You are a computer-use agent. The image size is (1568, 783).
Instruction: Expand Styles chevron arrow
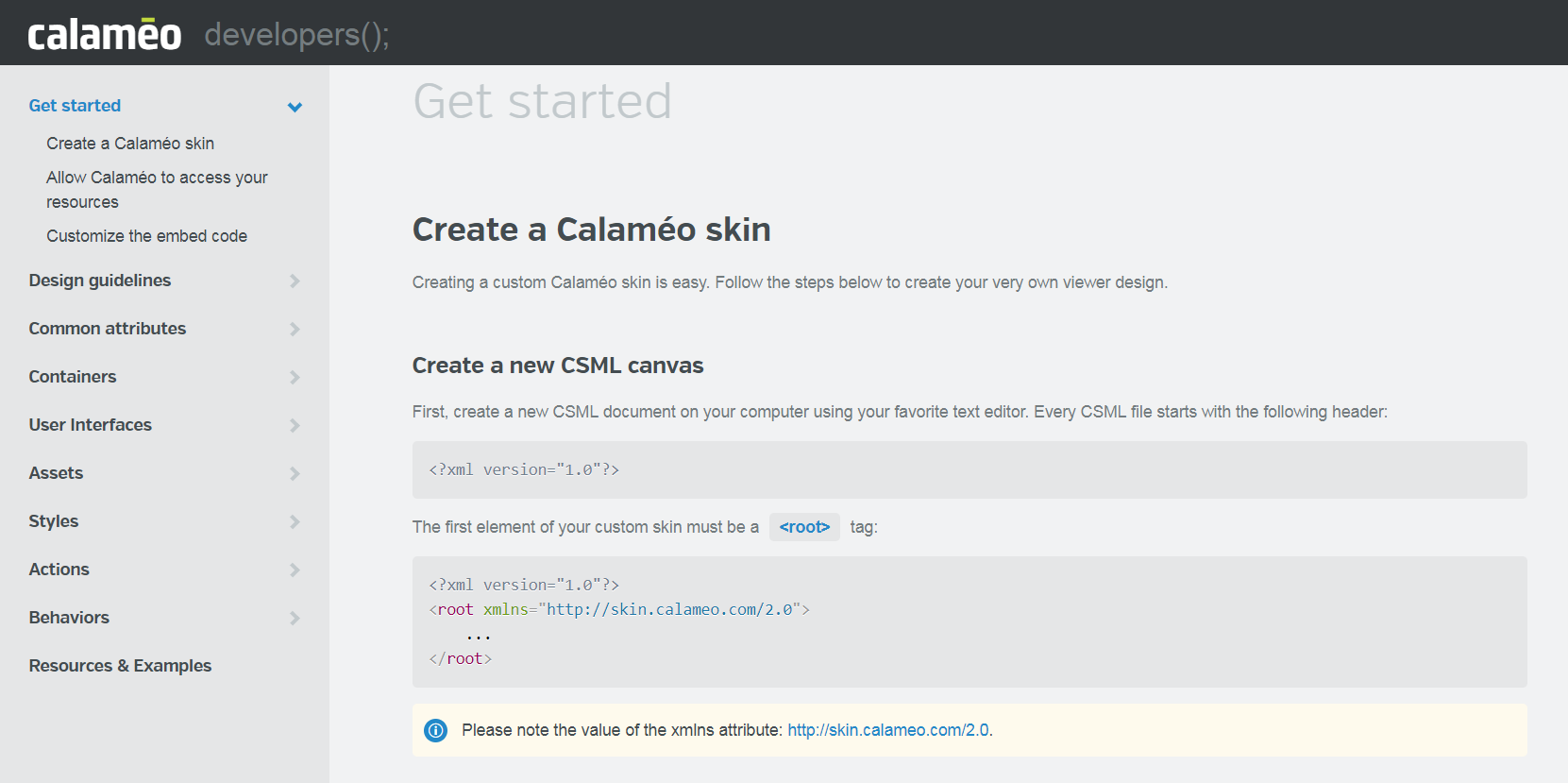295,522
